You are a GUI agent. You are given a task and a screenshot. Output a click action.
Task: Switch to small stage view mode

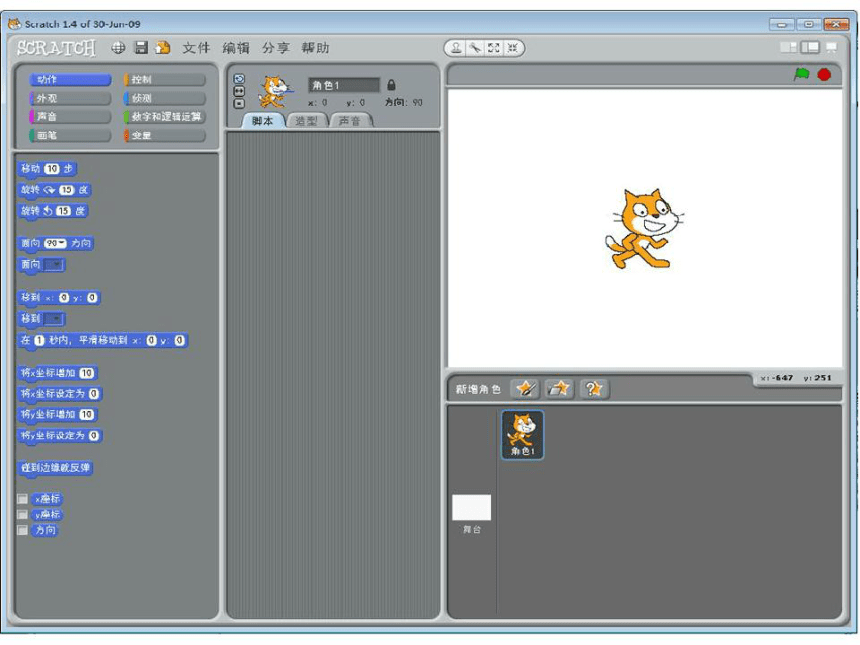tap(789, 48)
